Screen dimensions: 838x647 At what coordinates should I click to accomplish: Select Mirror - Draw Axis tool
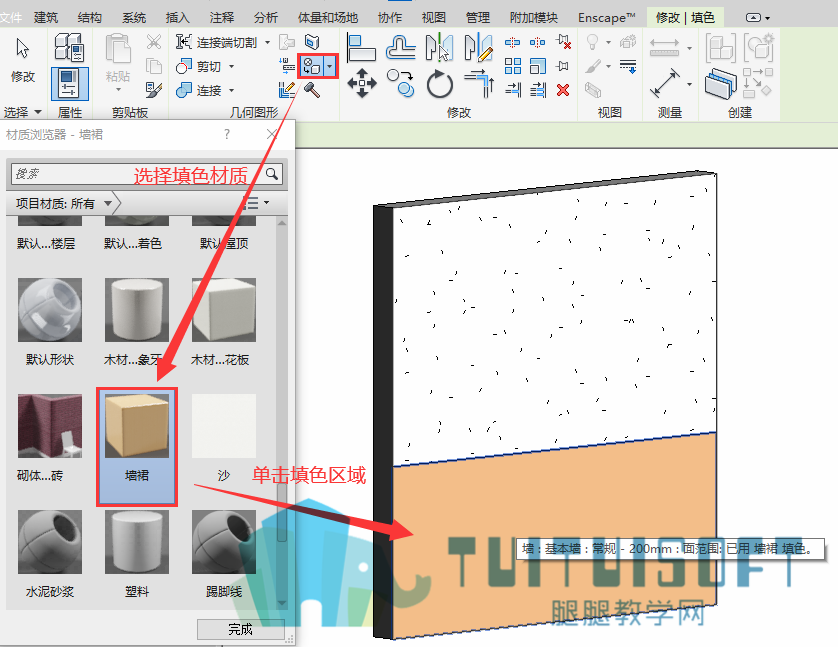point(478,47)
